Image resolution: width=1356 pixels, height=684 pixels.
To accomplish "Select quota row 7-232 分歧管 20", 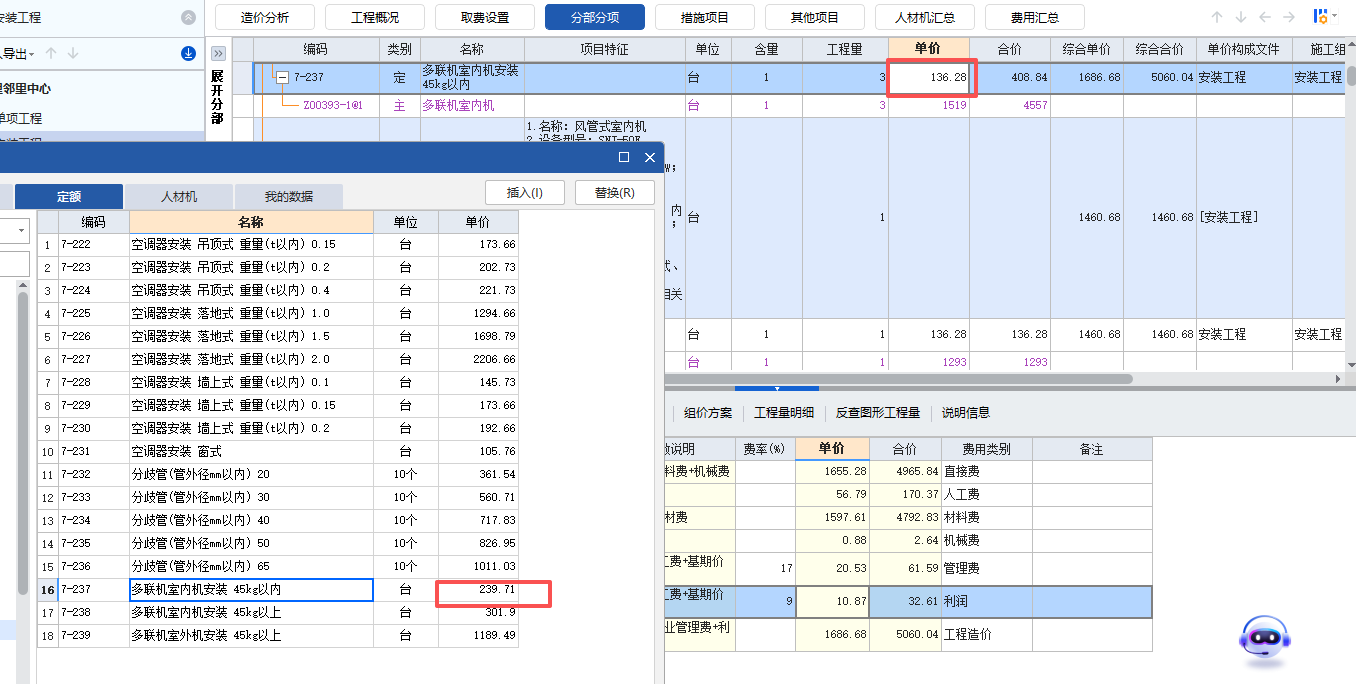I will pos(278,475).
